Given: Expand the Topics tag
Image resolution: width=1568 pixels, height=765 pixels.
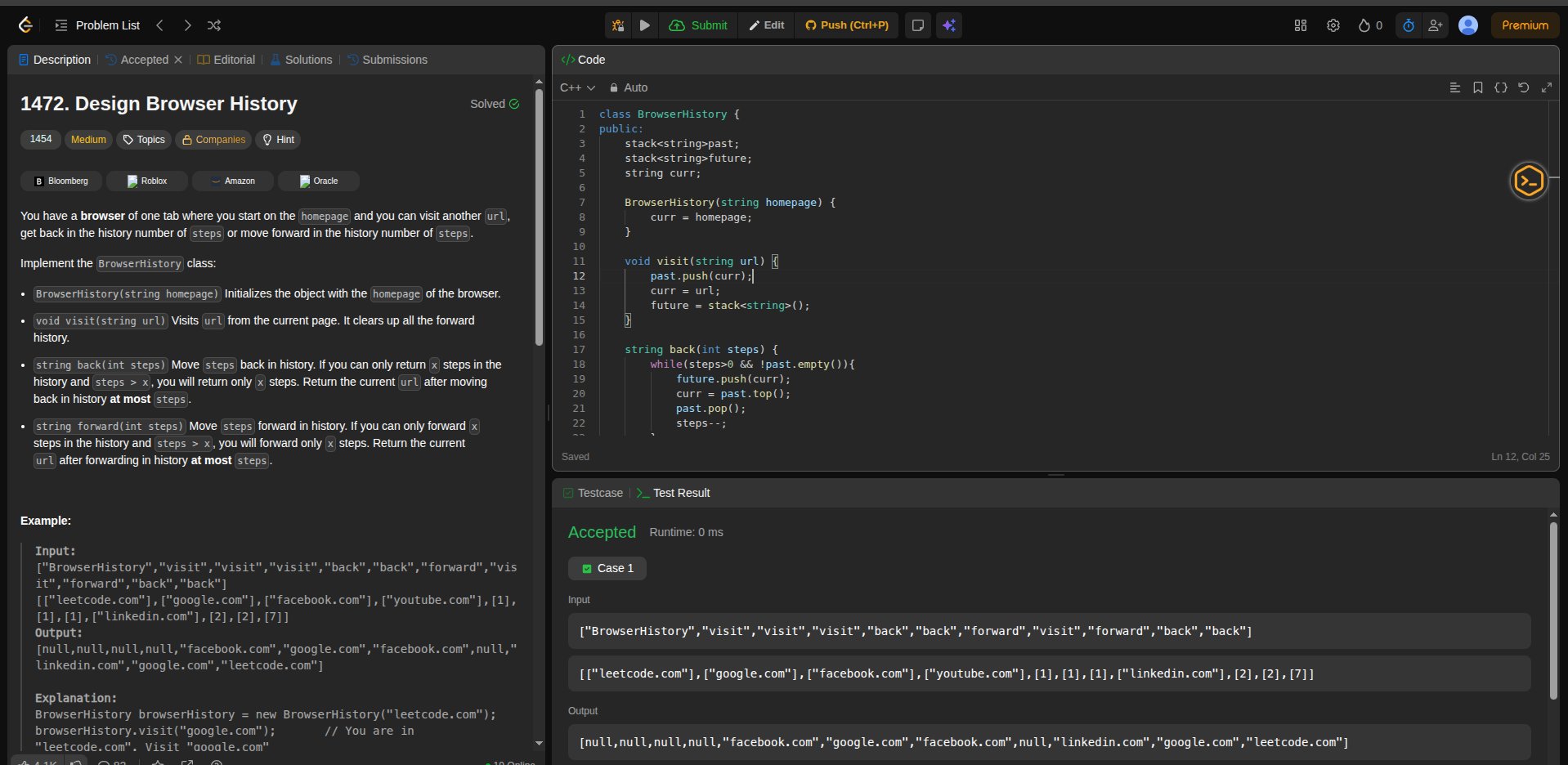Looking at the screenshot, I should (144, 140).
